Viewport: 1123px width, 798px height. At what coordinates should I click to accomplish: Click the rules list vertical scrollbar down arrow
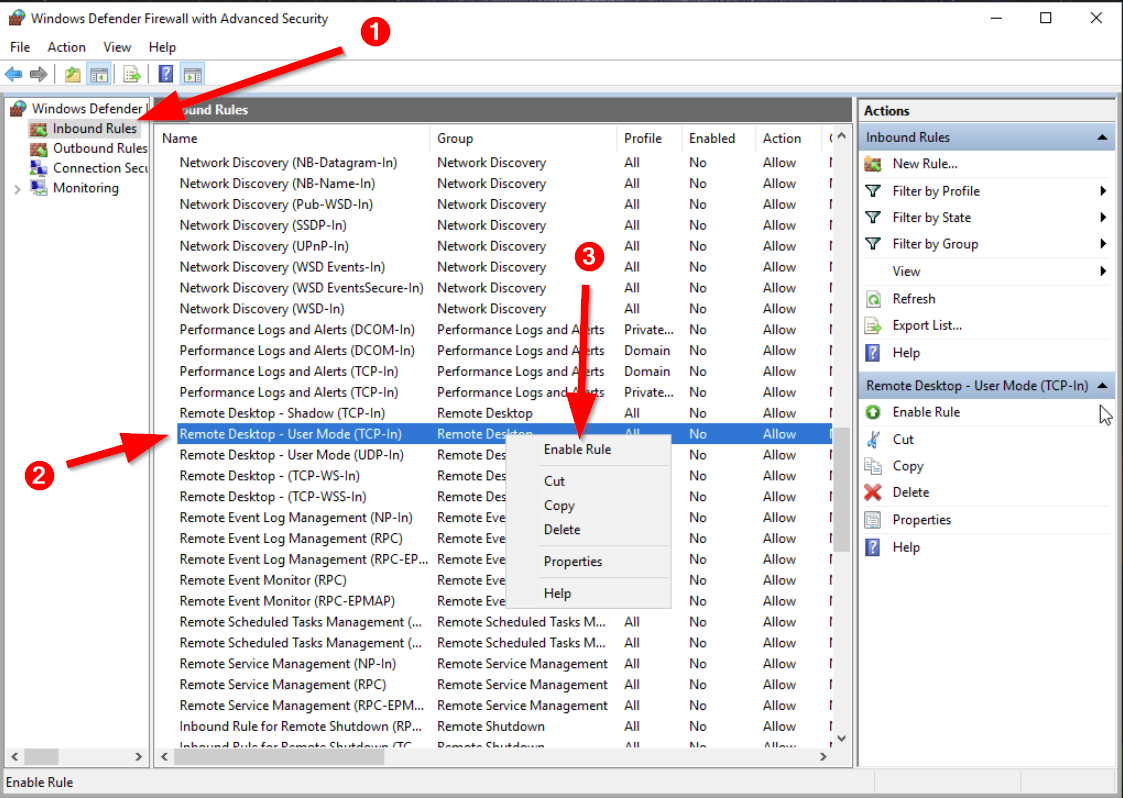tap(841, 738)
